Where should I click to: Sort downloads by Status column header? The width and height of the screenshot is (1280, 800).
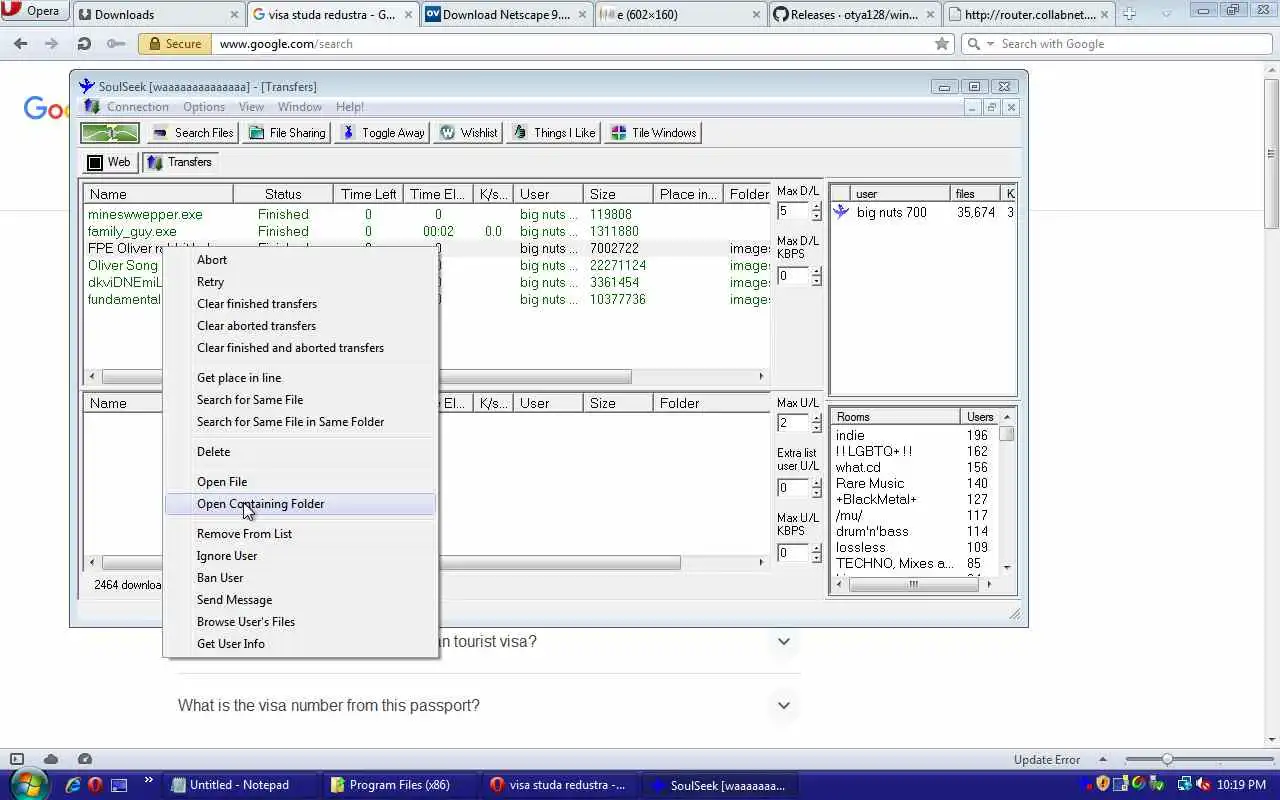pos(283,194)
